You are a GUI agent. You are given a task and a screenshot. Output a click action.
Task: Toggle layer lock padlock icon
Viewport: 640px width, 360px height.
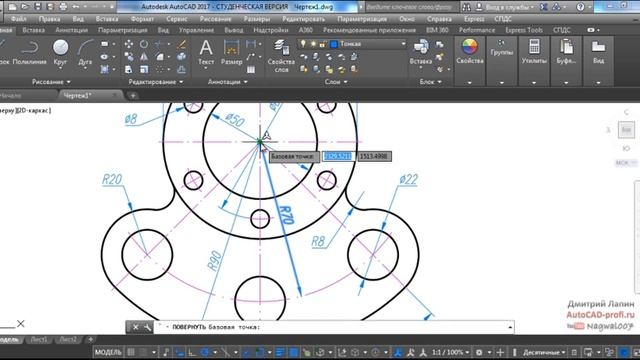(322, 44)
